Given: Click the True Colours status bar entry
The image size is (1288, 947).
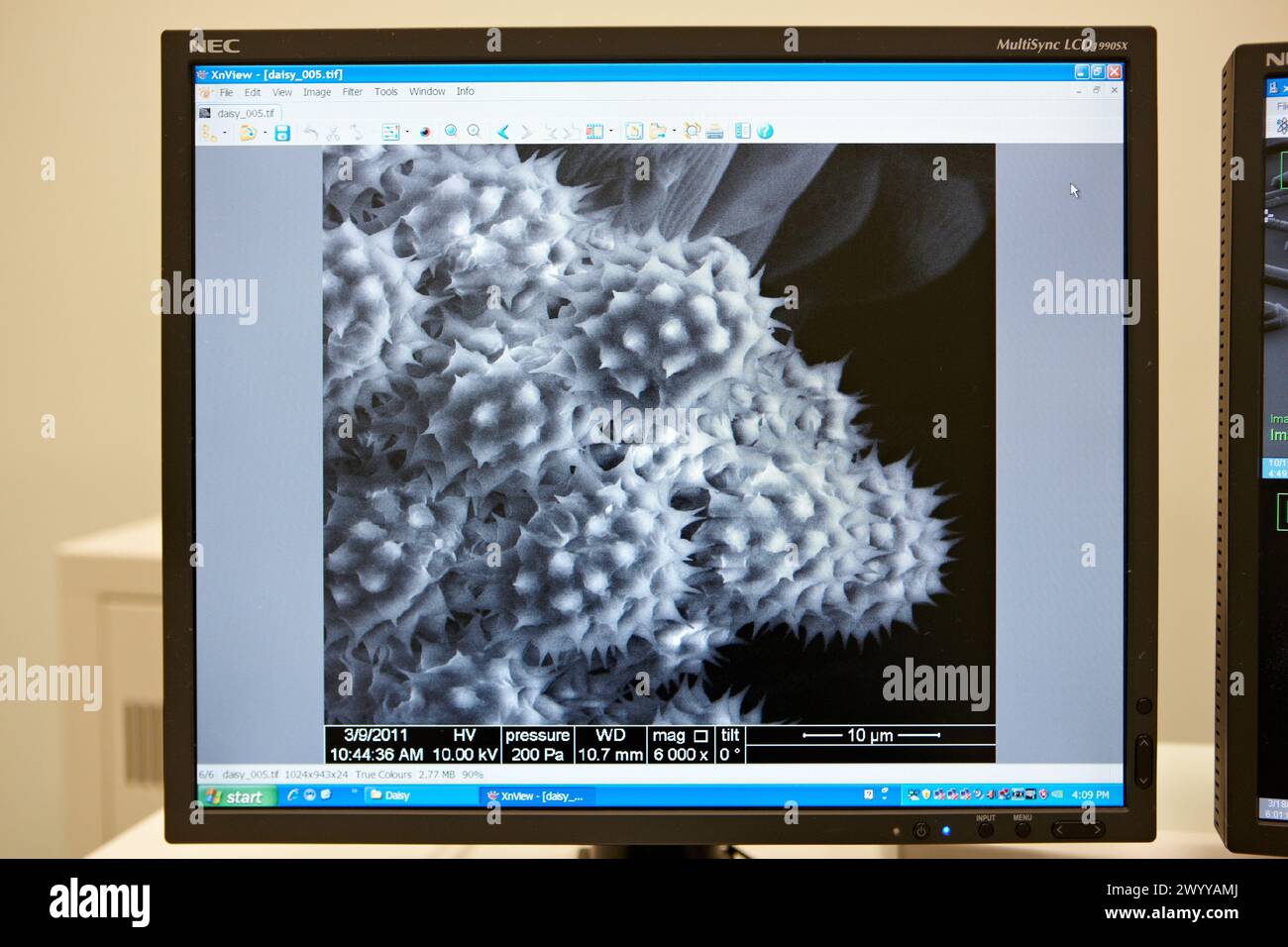Looking at the screenshot, I should pos(383,775).
